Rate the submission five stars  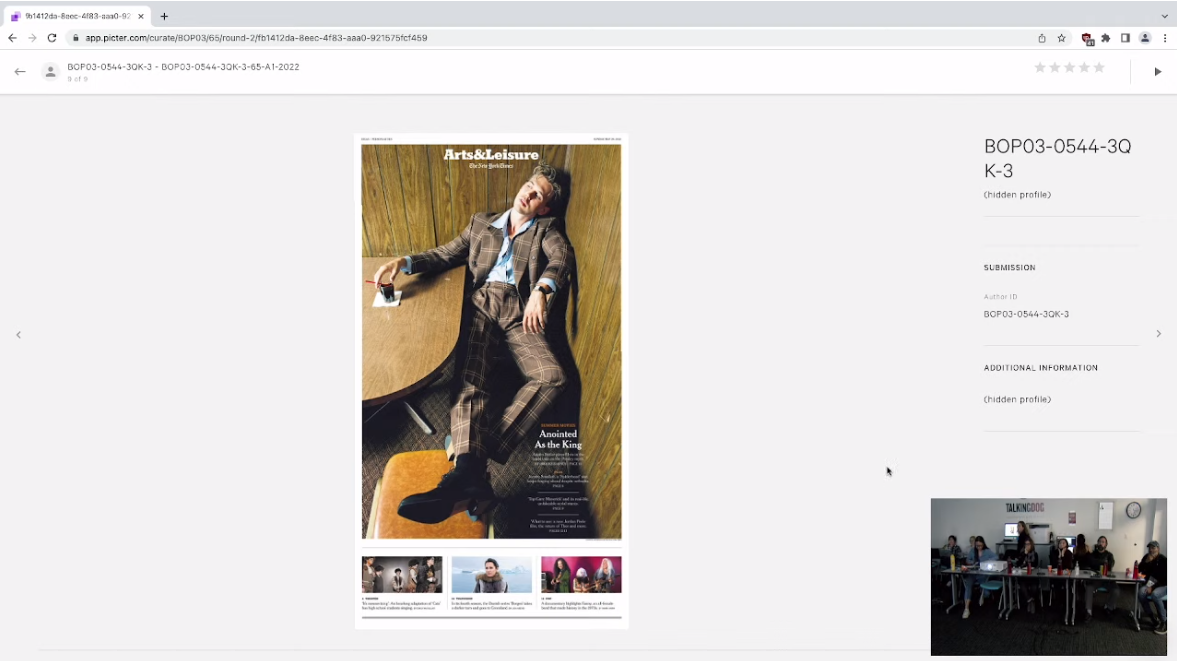point(1099,68)
